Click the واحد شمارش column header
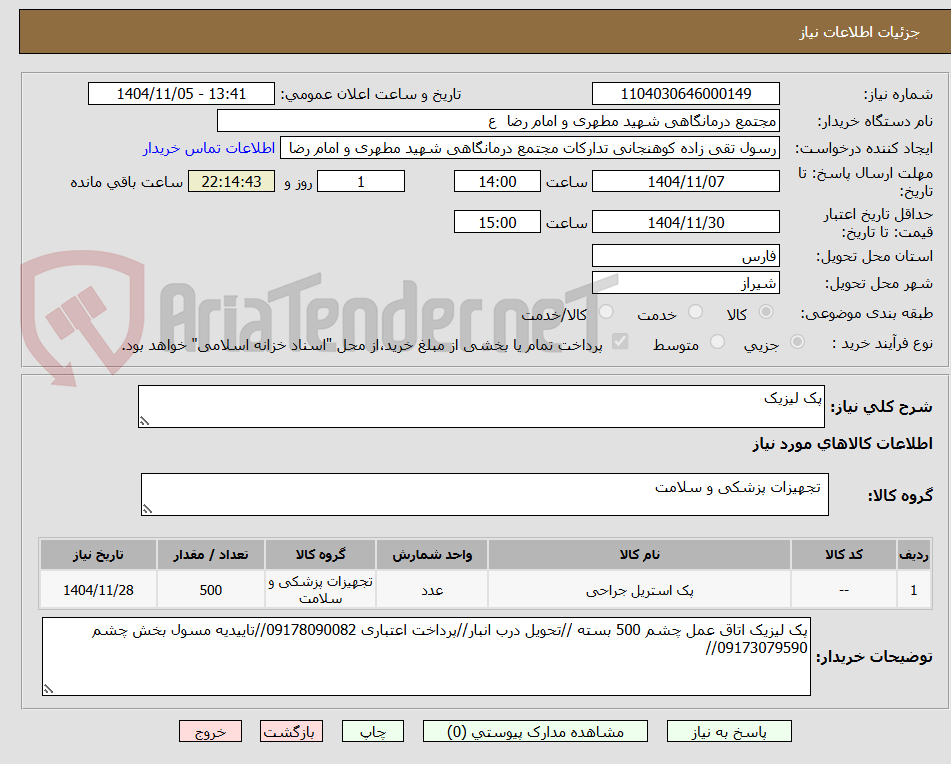Screen dimensions: 951x764 (432, 555)
